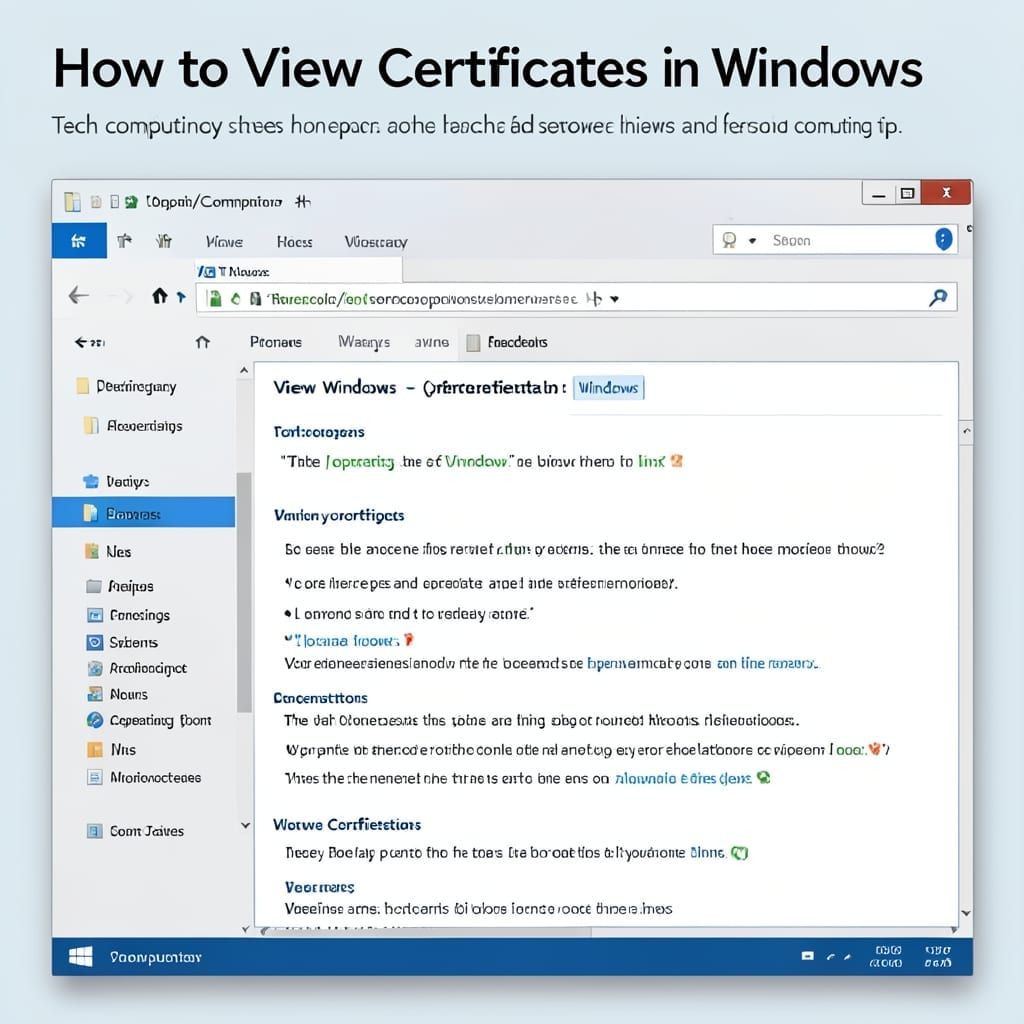Image resolution: width=1024 pixels, height=1024 pixels.
Task: Click the magnifier icon in address bar
Action: (938, 298)
